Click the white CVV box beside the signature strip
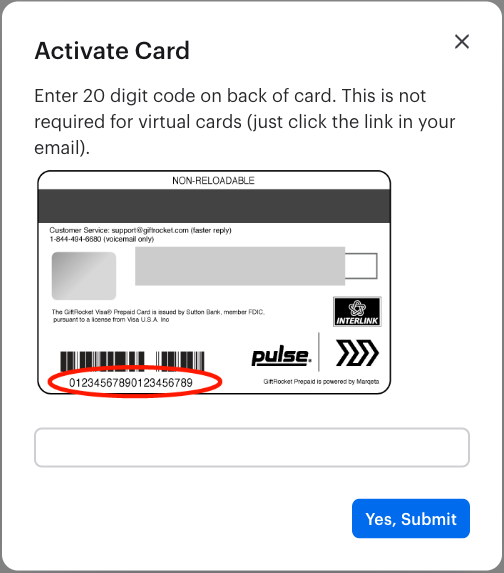 point(361,266)
